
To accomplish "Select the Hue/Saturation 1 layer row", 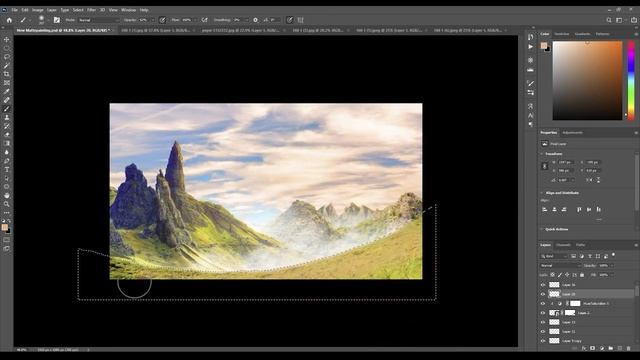I will [587, 304].
